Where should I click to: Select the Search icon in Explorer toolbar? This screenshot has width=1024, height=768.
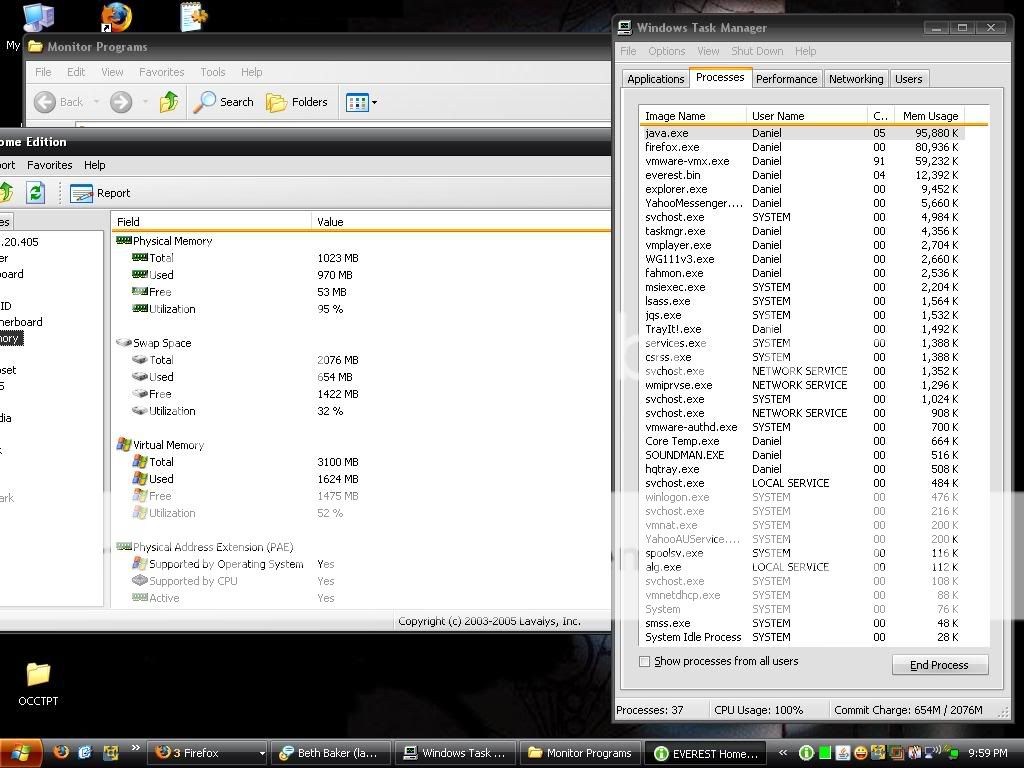click(x=224, y=101)
